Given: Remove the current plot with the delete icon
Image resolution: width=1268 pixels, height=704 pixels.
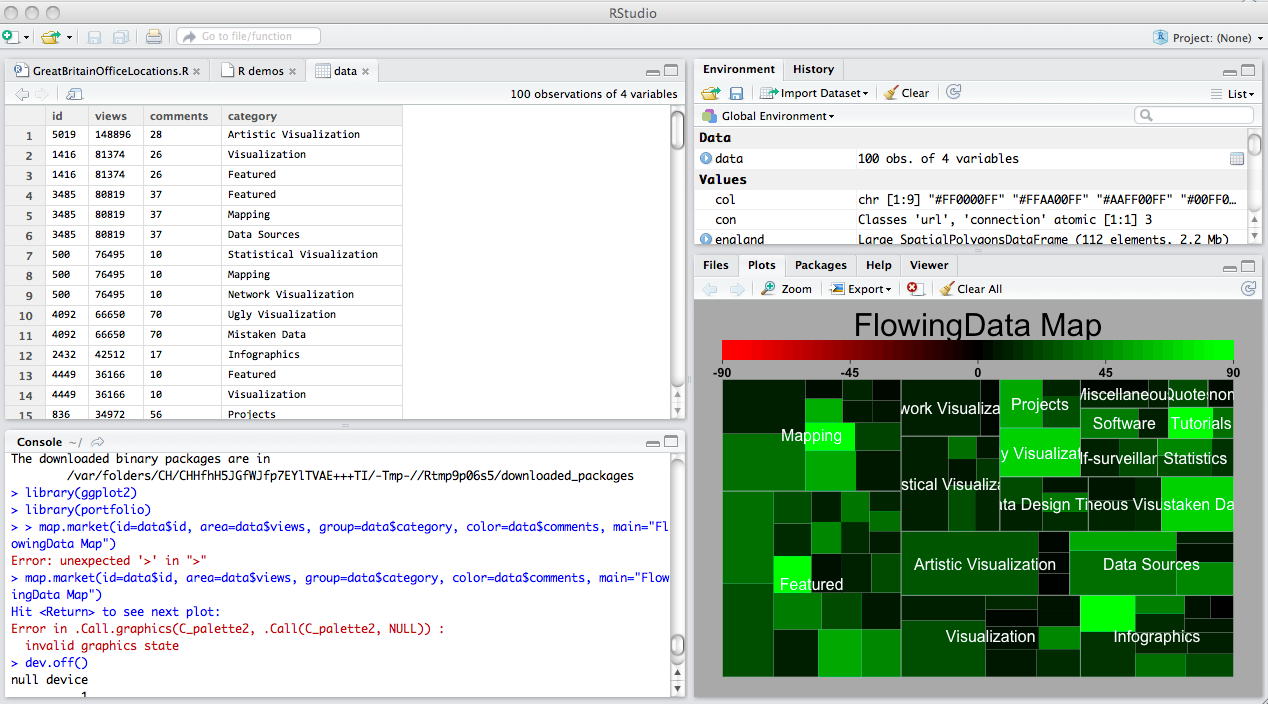Looking at the screenshot, I should click(x=914, y=288).
